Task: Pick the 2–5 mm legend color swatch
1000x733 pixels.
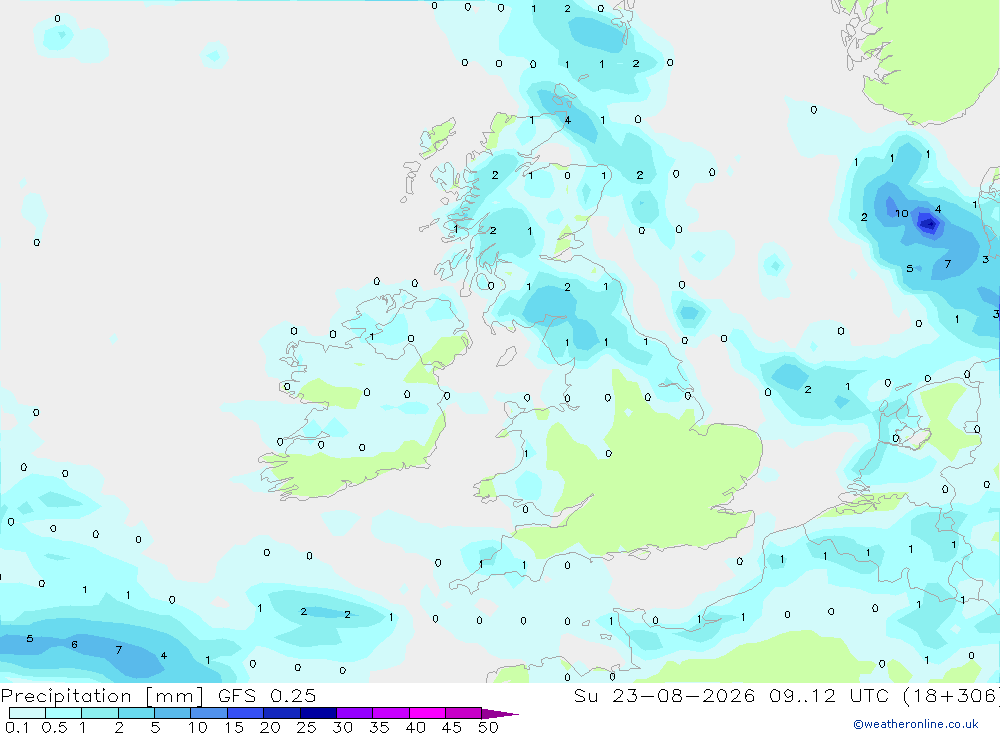Action: click(136, 713)
